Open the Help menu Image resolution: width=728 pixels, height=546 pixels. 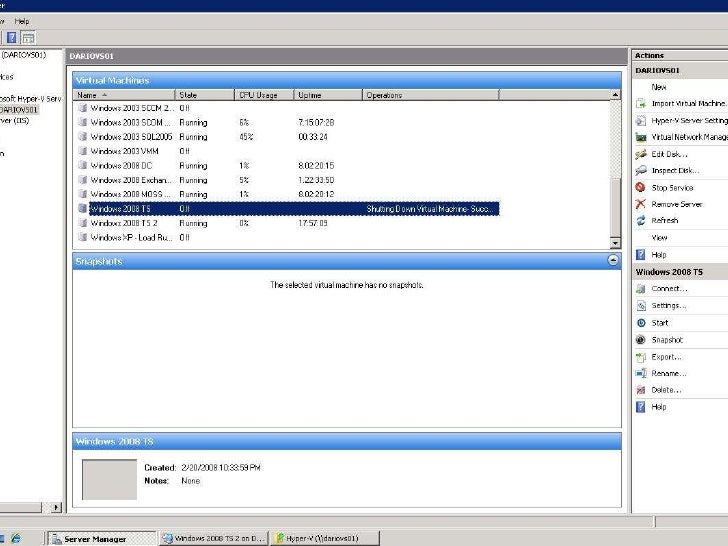pos(22,21)
